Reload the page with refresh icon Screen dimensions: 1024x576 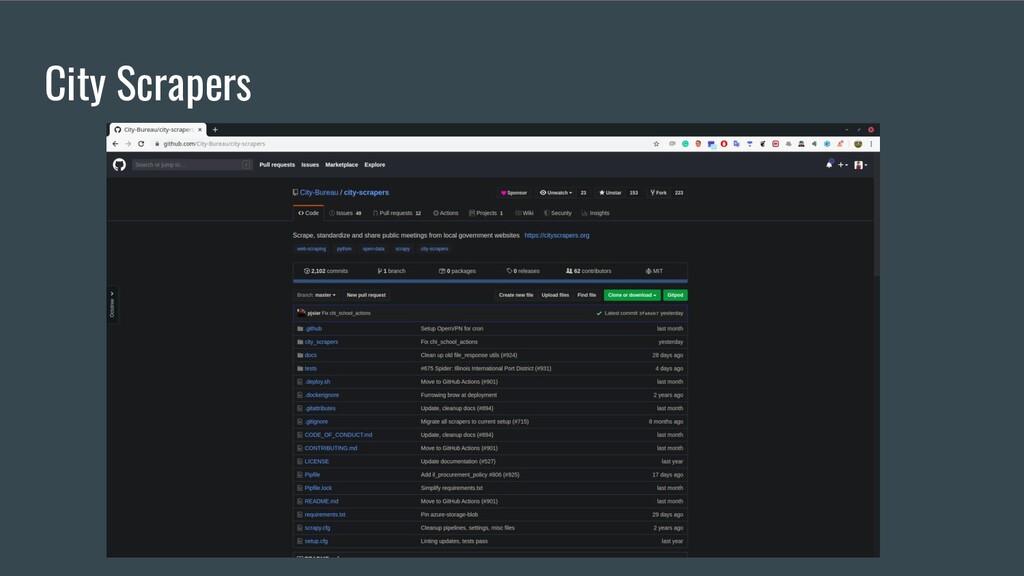coord(141,144)
